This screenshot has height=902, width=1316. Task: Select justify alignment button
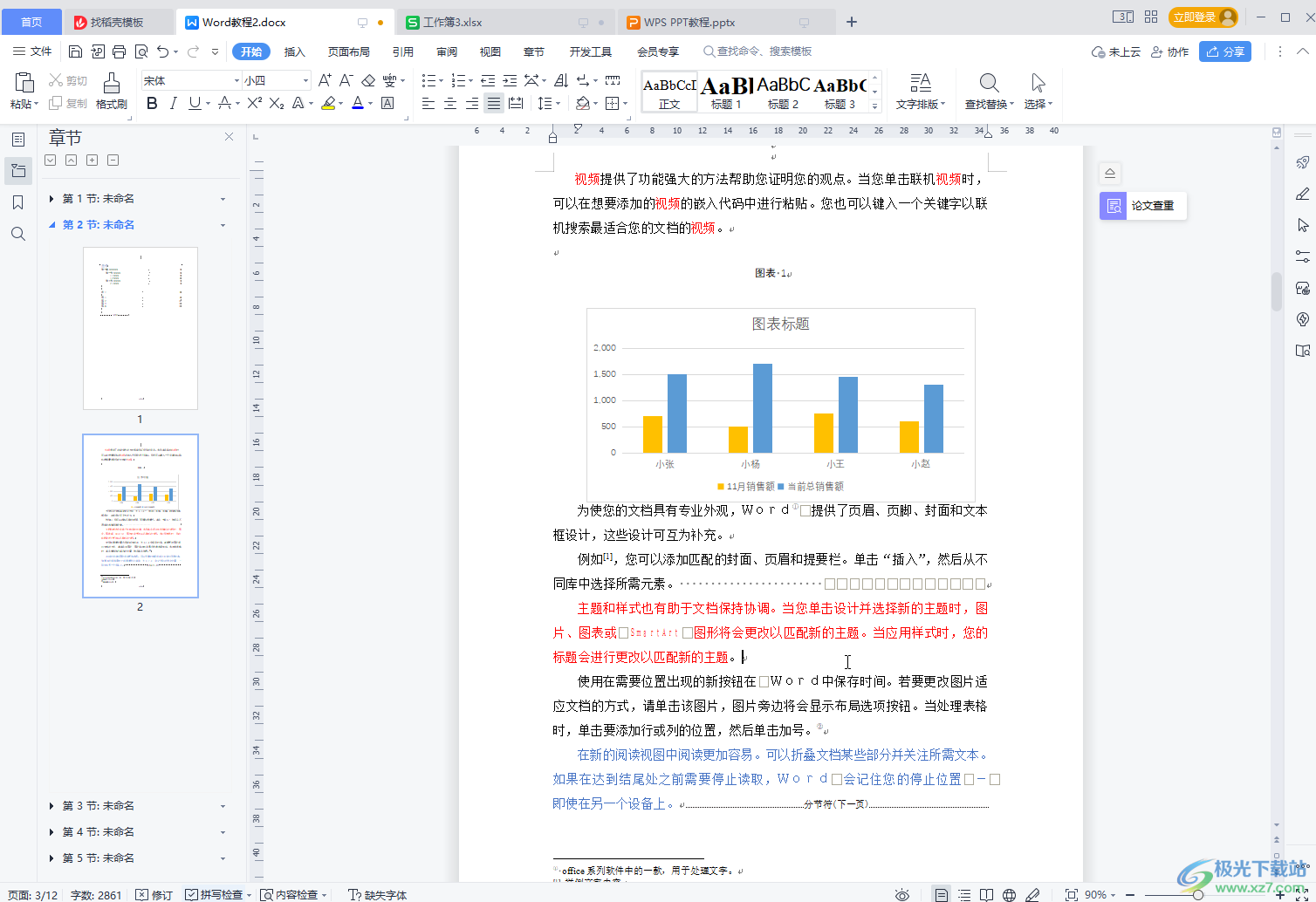click(x=494, y=104)
